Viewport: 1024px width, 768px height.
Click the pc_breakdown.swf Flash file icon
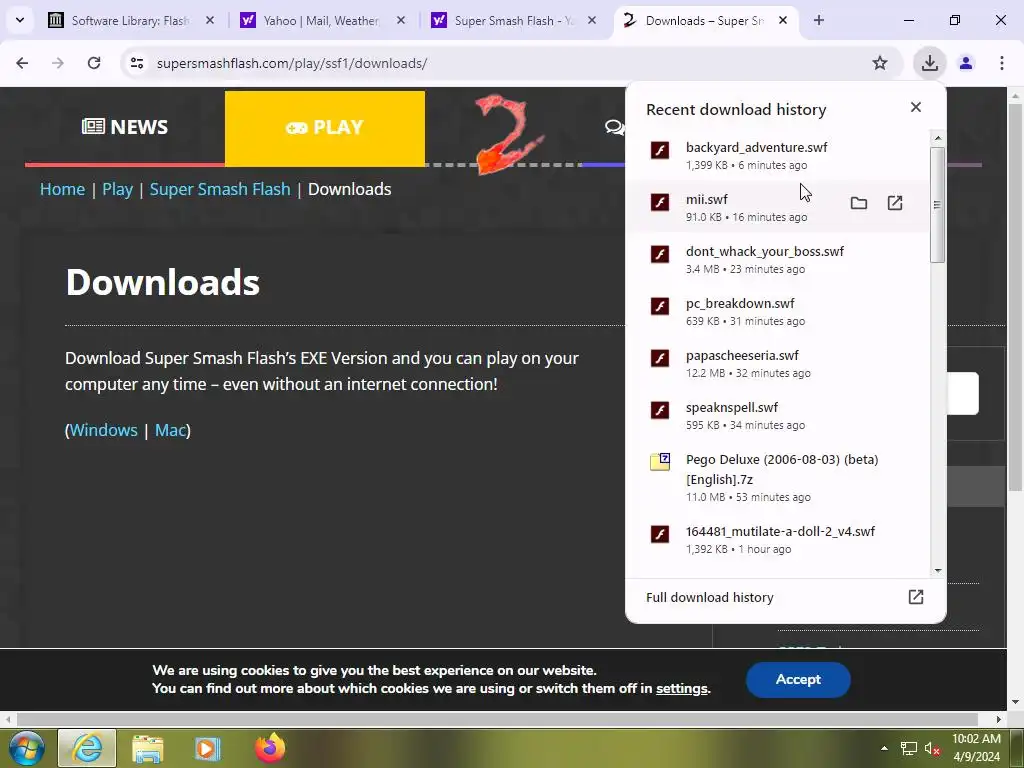tap(660, 306)
